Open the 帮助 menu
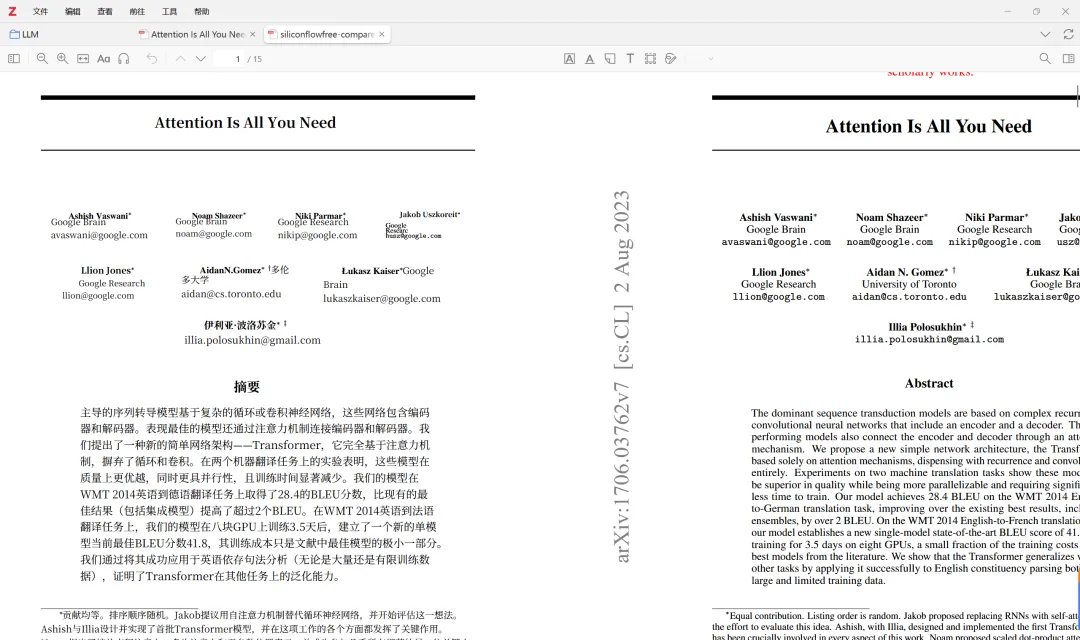Screen dimensions: 1080x640 pos(202,12)
